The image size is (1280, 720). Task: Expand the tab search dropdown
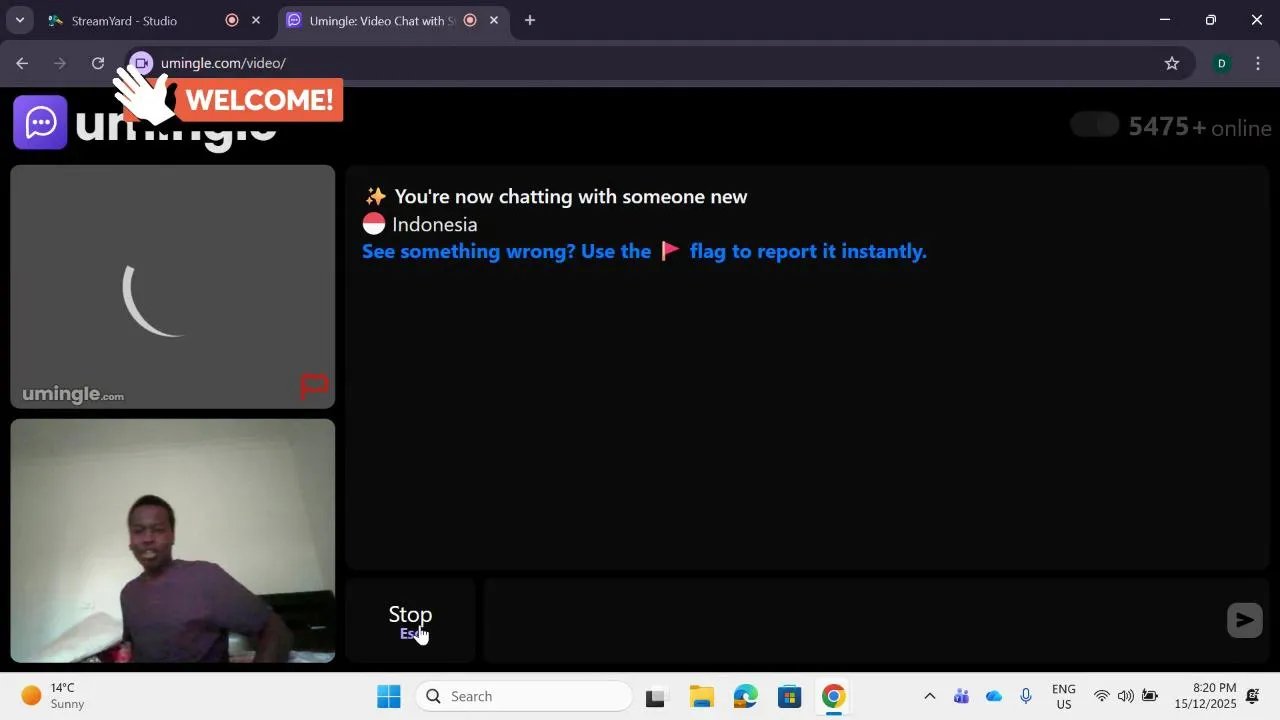tap(19, 20)
